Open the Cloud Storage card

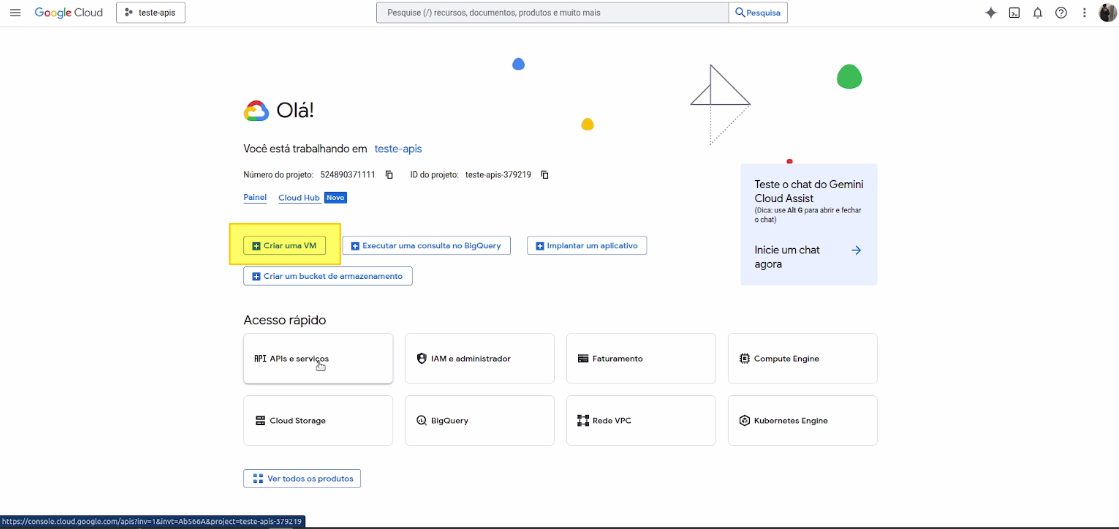tap(318, 420)
